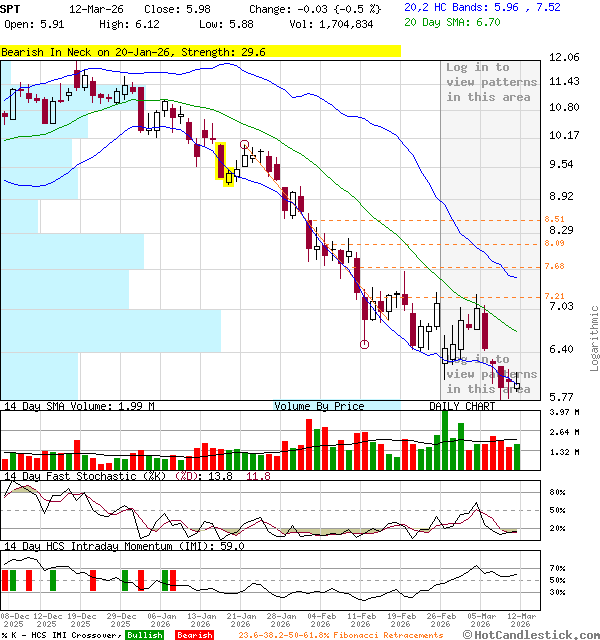The height and width of the screenshot is (640, 600).
Task: Click the upper 'Log in to view patterns' notice
Action: click(491, 82)
